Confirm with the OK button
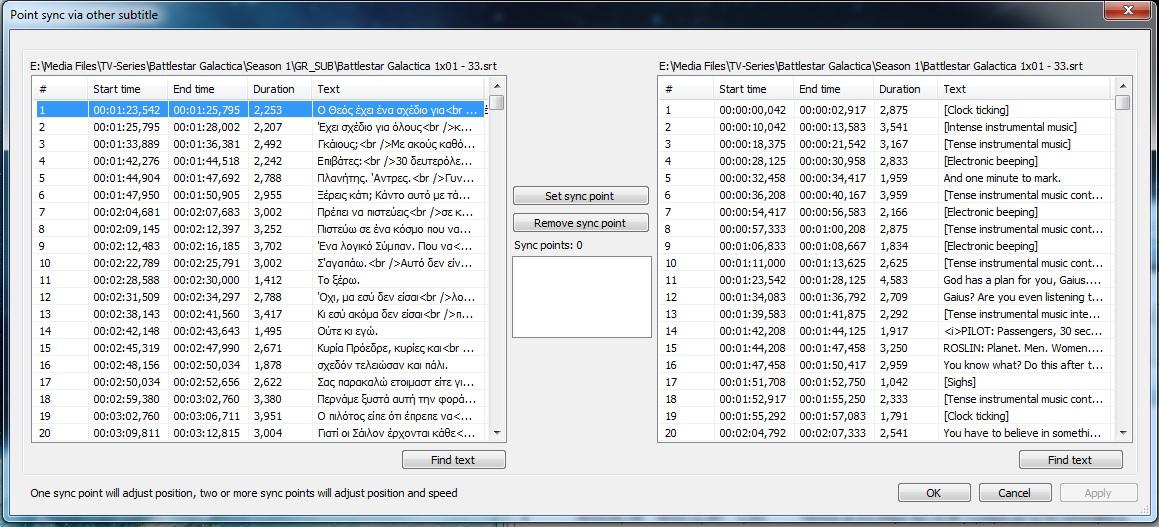The image size is (1159, 527). 934,492
